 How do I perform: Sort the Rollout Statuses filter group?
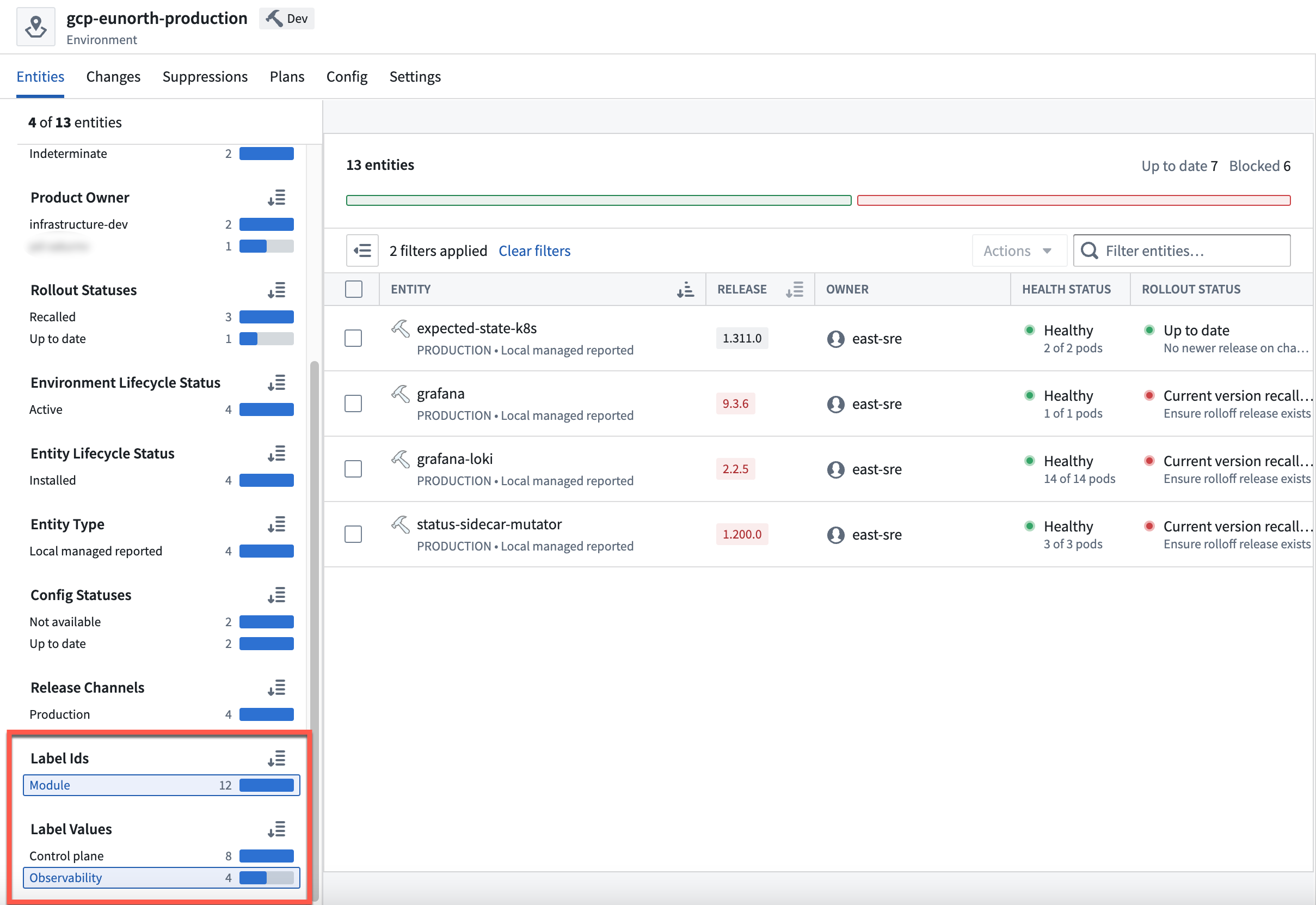(276, 290)
